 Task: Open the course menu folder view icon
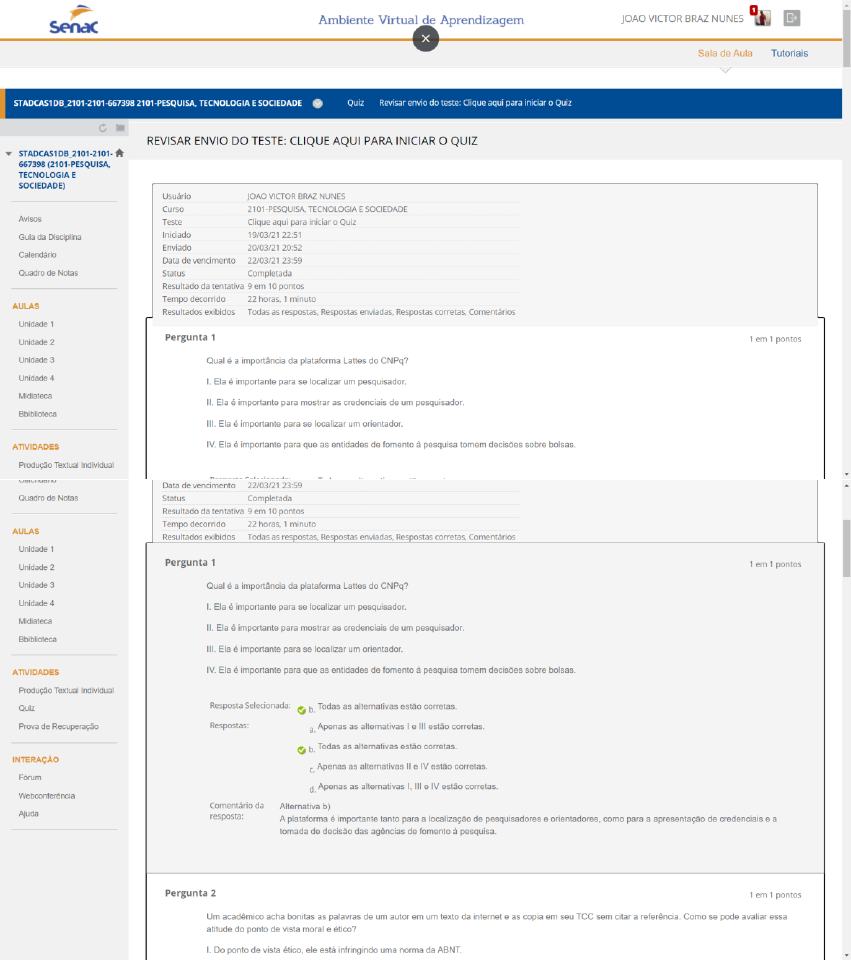tap(119, 128)
